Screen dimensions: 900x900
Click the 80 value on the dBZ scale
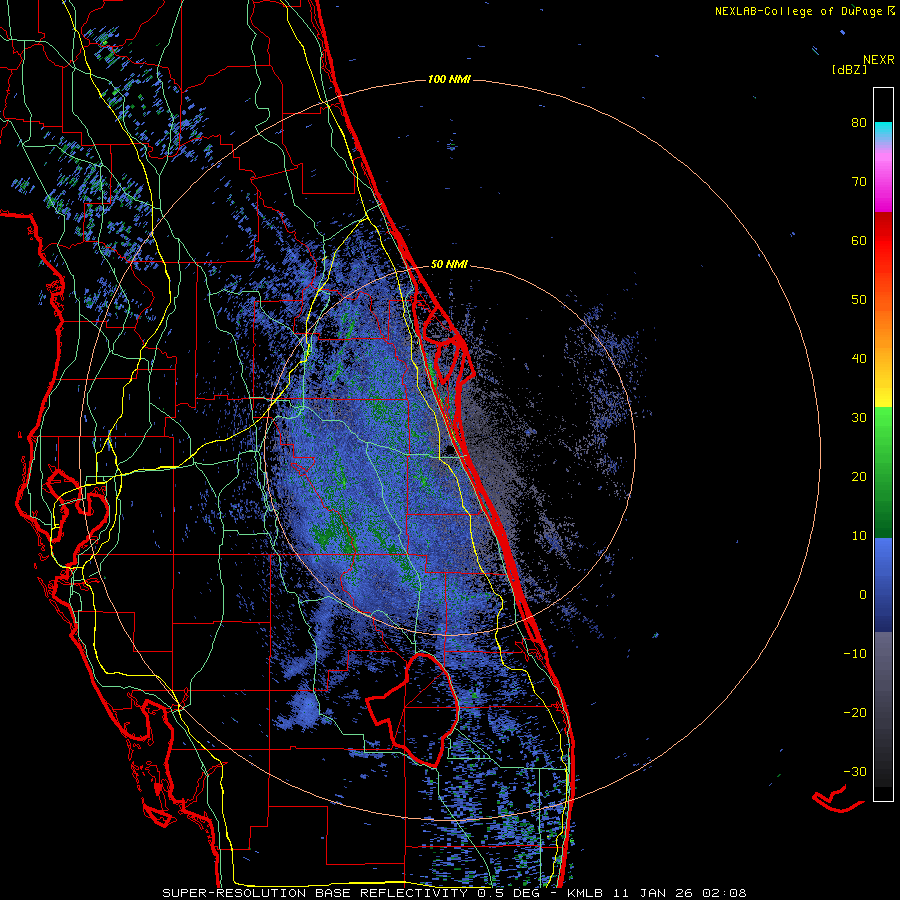point(859,123)
